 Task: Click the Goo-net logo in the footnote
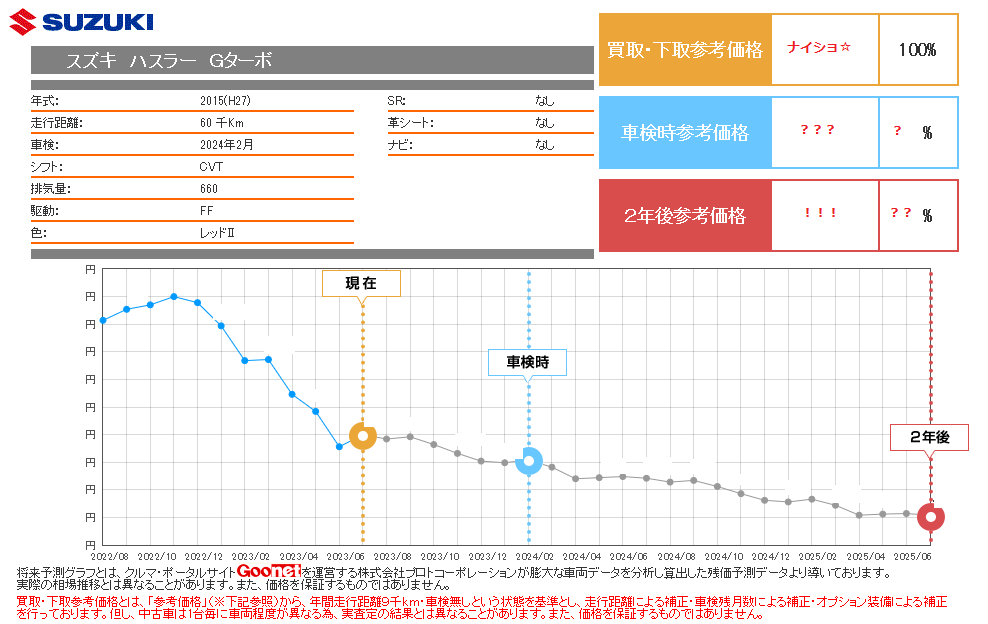coord(268,571)
